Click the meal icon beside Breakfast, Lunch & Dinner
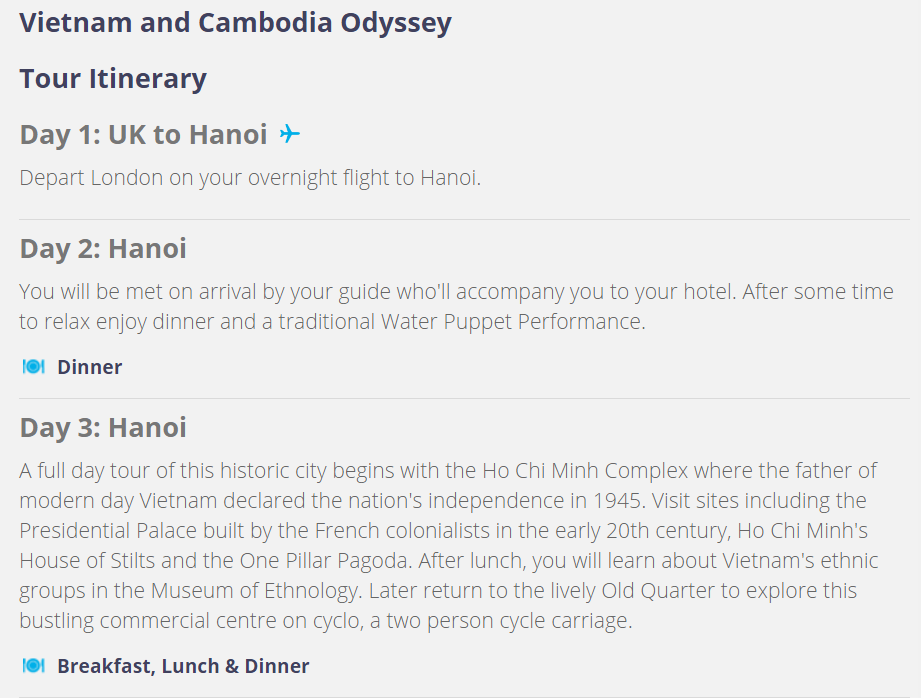 (33, 666)
